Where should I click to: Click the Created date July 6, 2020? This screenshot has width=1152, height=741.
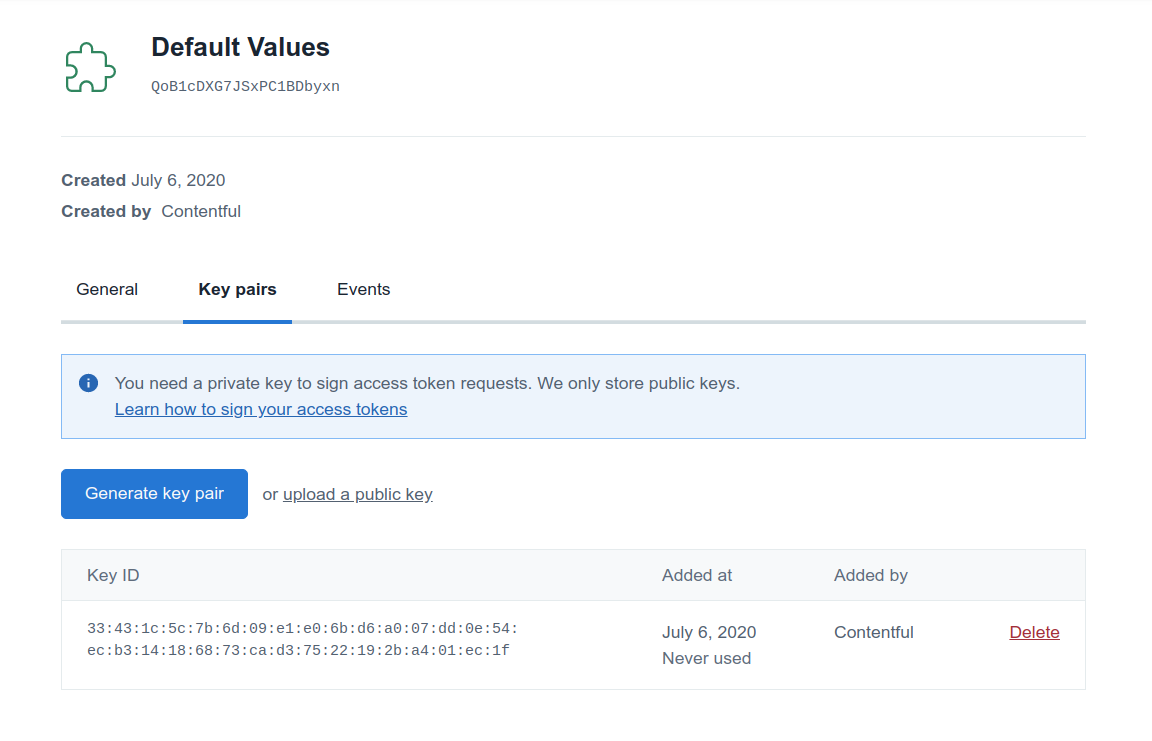[x=176, y=180]
